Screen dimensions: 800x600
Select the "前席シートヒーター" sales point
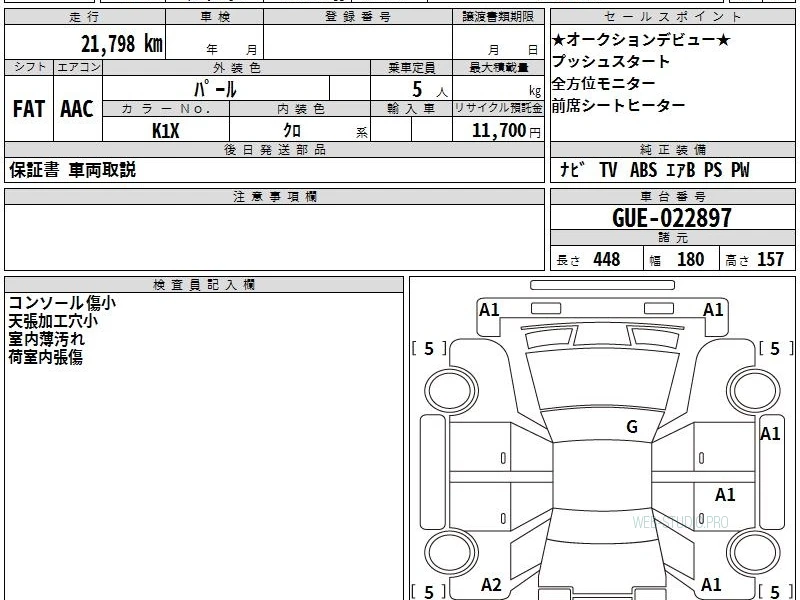pos(618,105)
